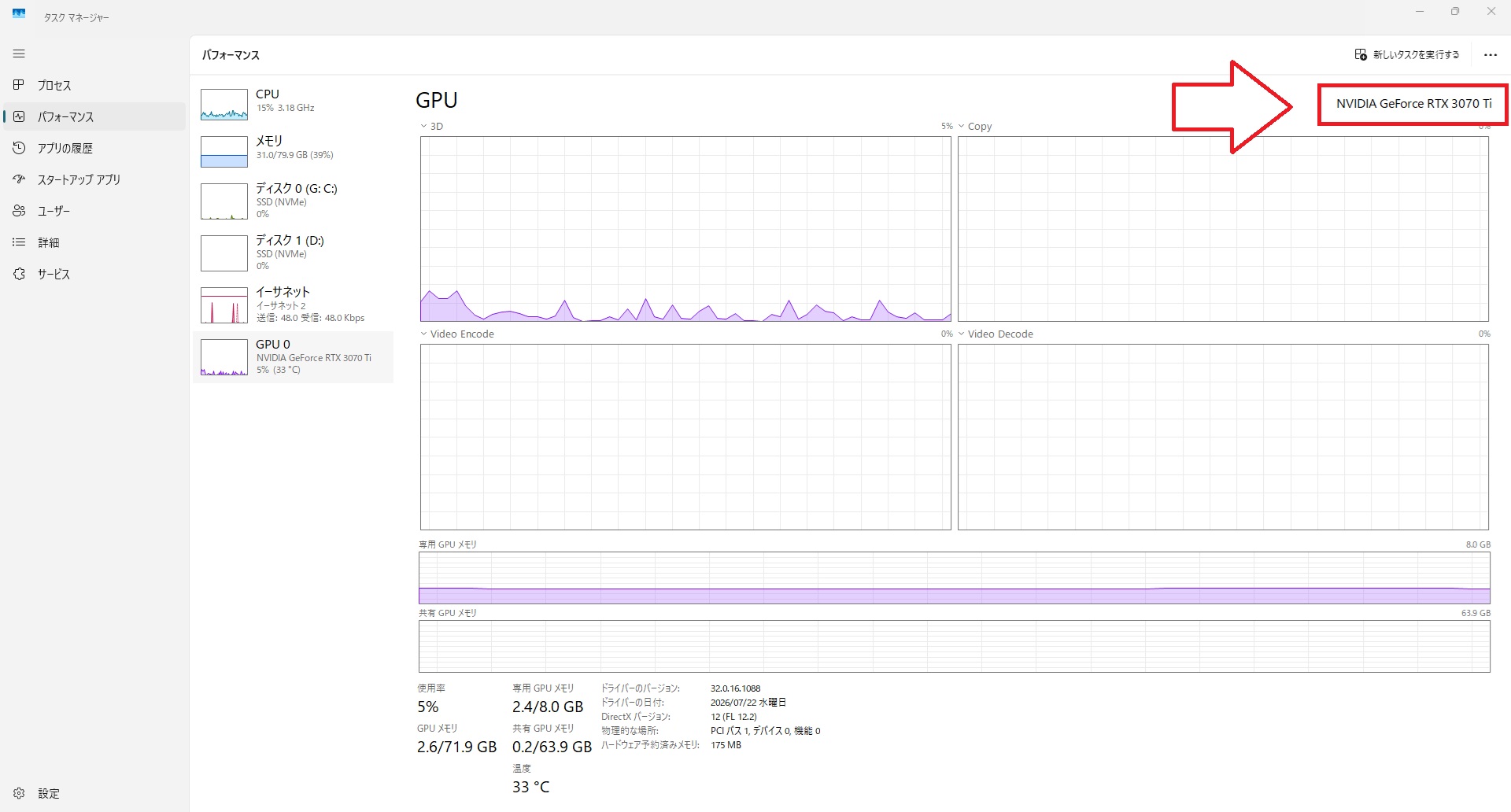Screen dimensions: 1511x812
Task: Click DirectX version value 12 (FL 12.2)
Action: click(733, 717)
